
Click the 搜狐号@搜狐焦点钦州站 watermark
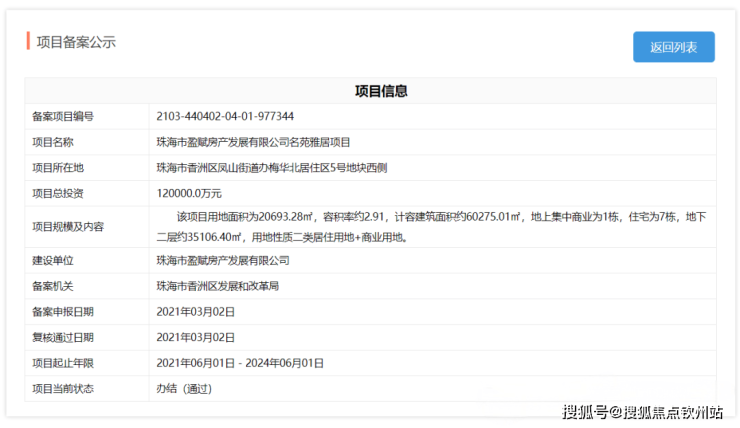pos(642,411)
